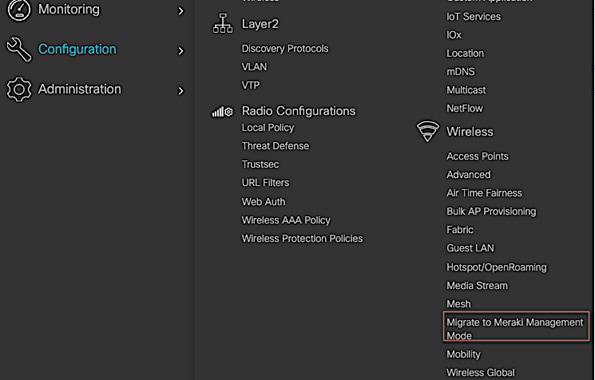This screenshot has height=380, width=595.
Task: Open IoT Services link
Action: tap(474, 17)
